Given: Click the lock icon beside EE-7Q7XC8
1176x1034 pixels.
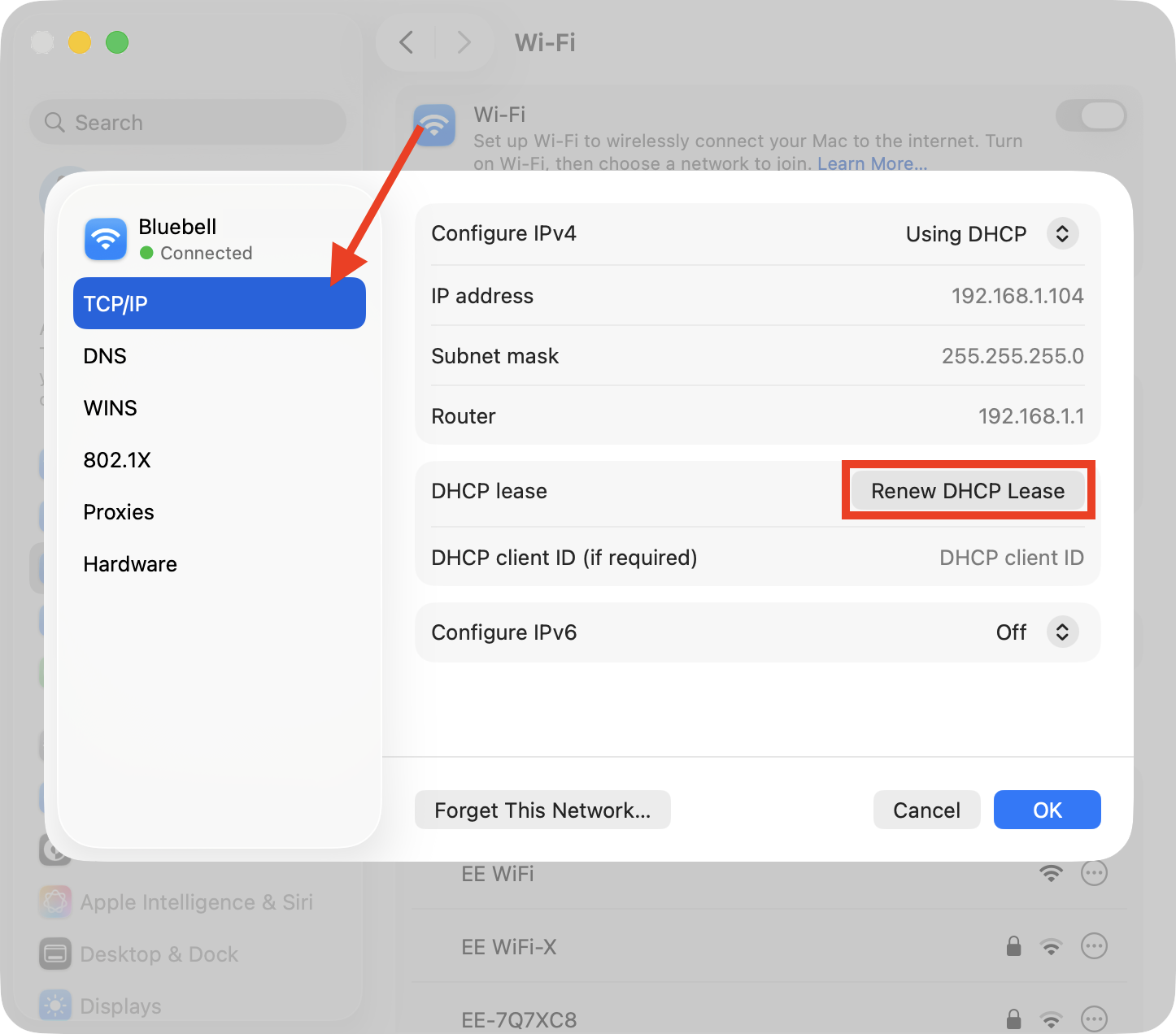Looking at the screenshot, I should [x=1013, y=1019].
